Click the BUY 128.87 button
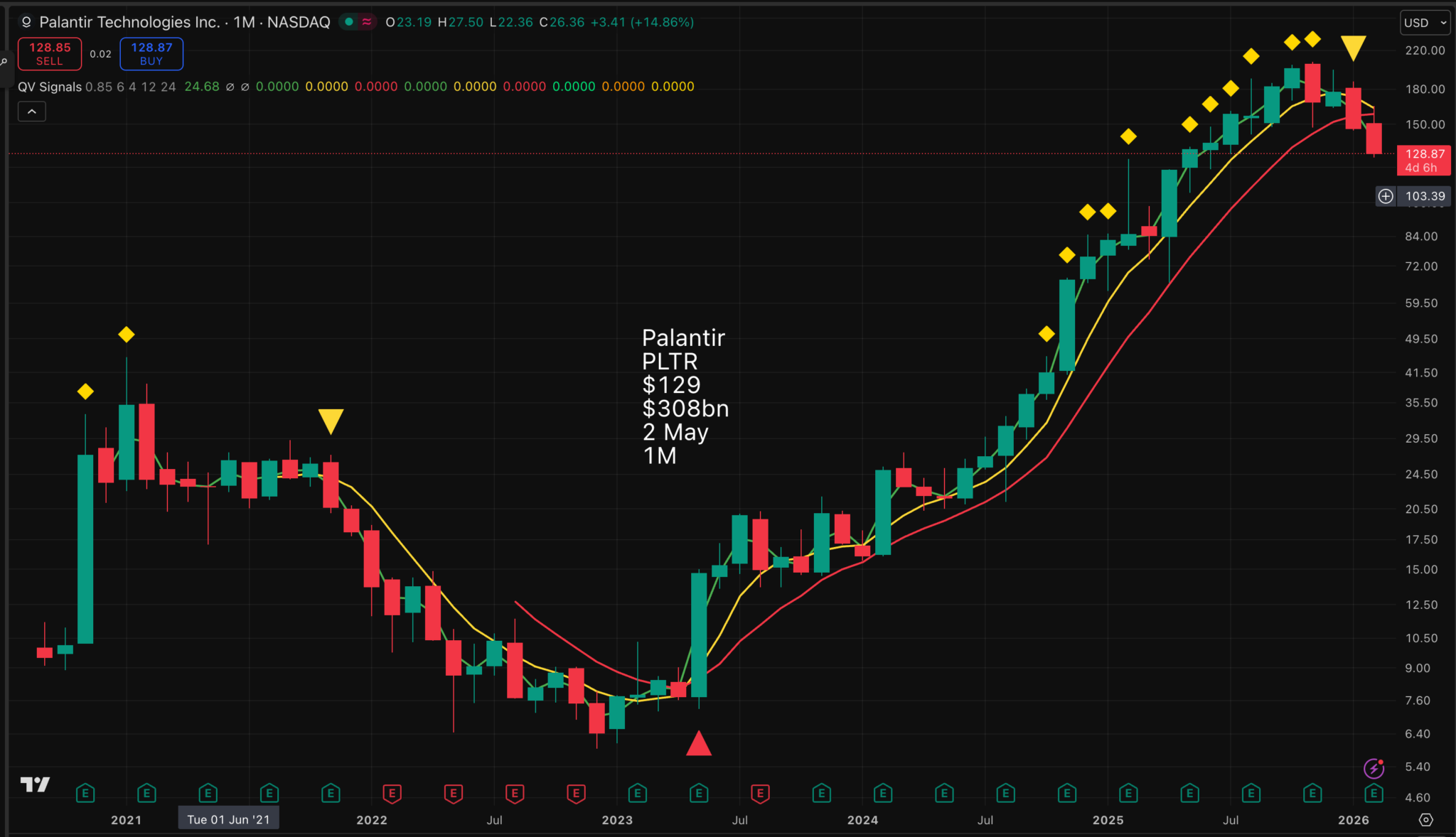This screenshot has width=1456, height=837. [x=151, y=54]
